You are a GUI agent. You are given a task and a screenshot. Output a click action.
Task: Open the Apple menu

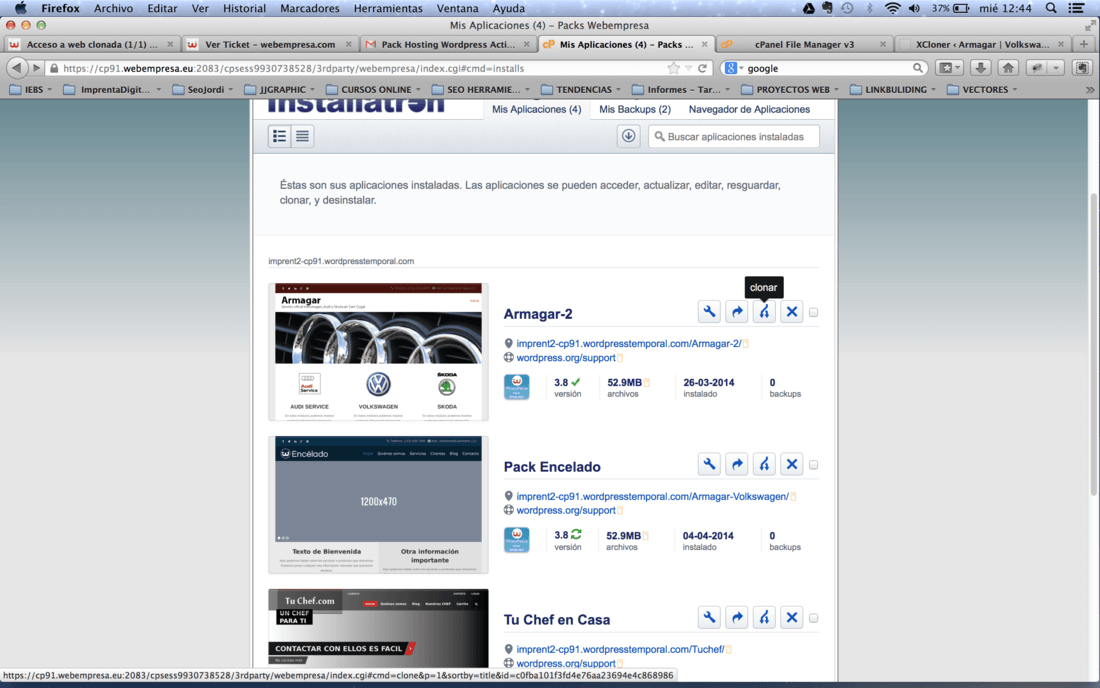coord(20,8)
